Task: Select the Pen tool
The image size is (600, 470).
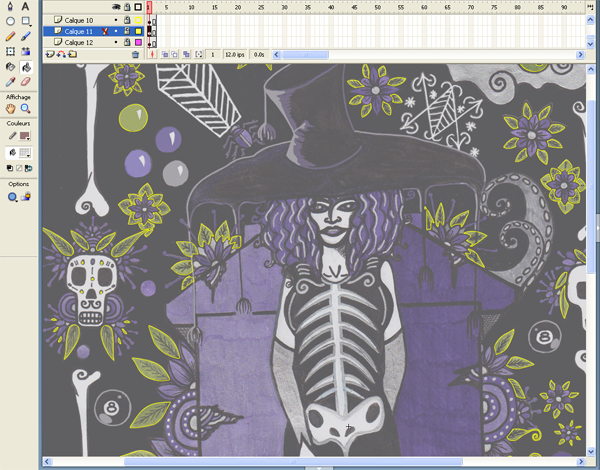Action: tap(10, 6)
